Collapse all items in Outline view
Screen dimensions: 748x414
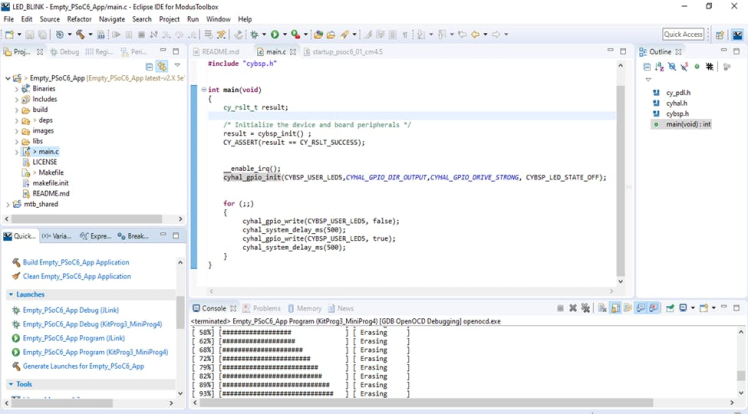pyautogui.click(x=647, y=67)
